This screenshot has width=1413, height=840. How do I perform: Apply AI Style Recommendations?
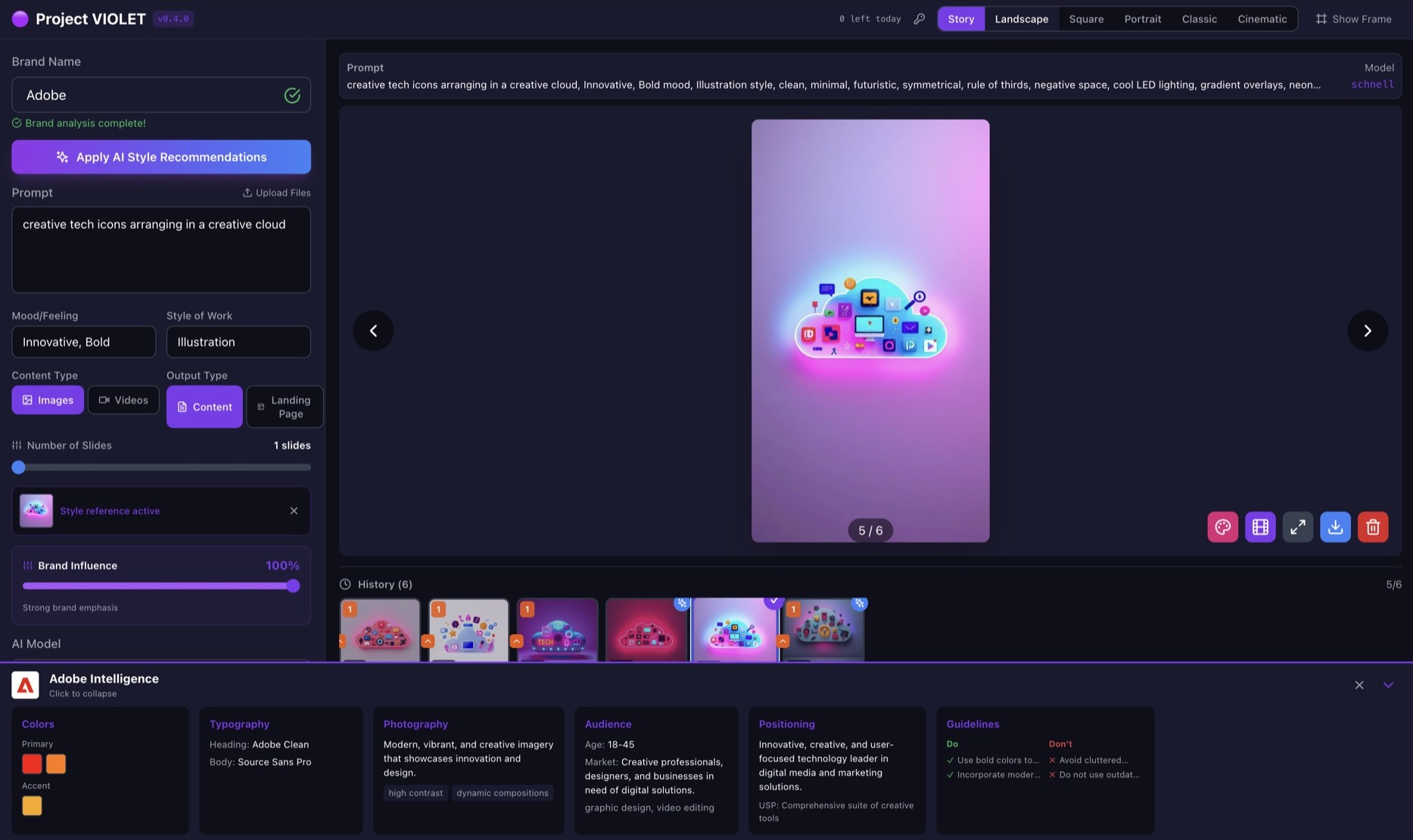(x=161, y=157)
